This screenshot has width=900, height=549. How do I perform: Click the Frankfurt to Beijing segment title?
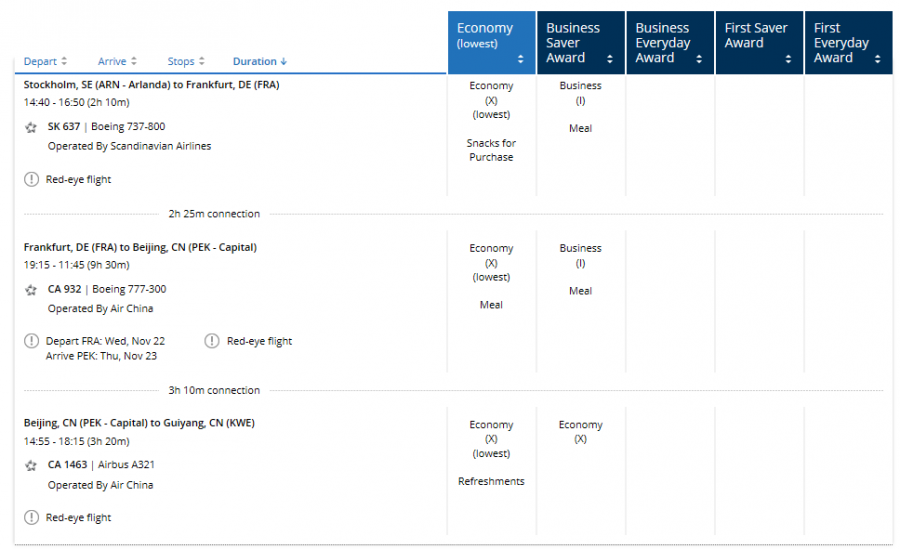click(140, 247)
